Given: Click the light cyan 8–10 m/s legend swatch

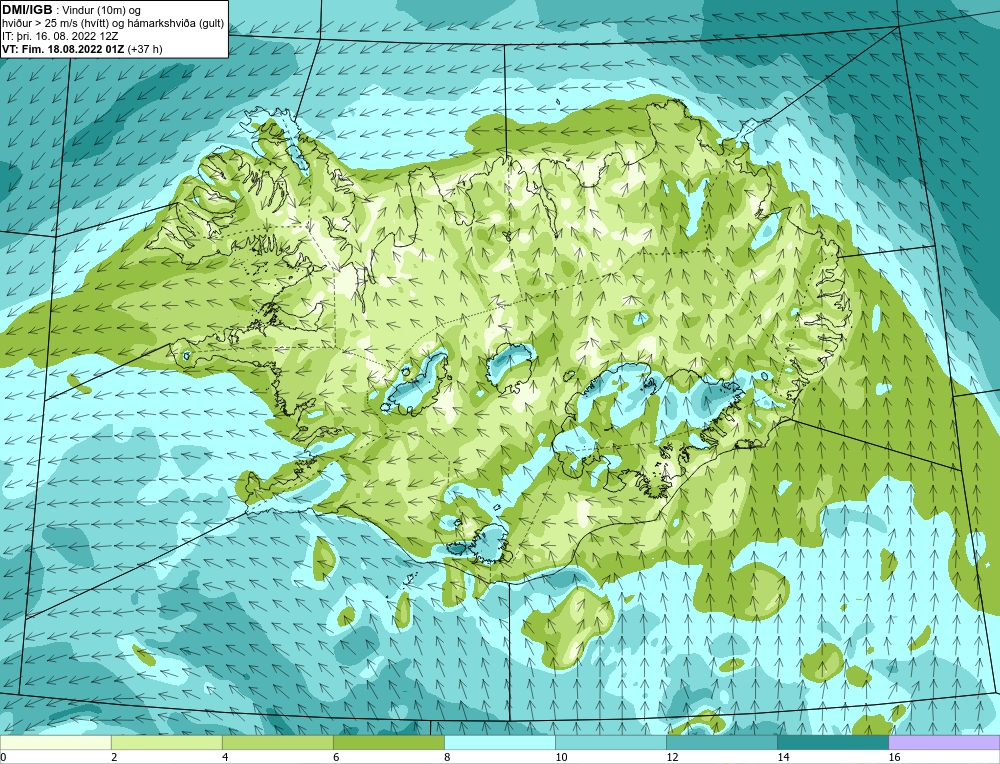Looking at the screenshot, I should click(x=499, y=742).
